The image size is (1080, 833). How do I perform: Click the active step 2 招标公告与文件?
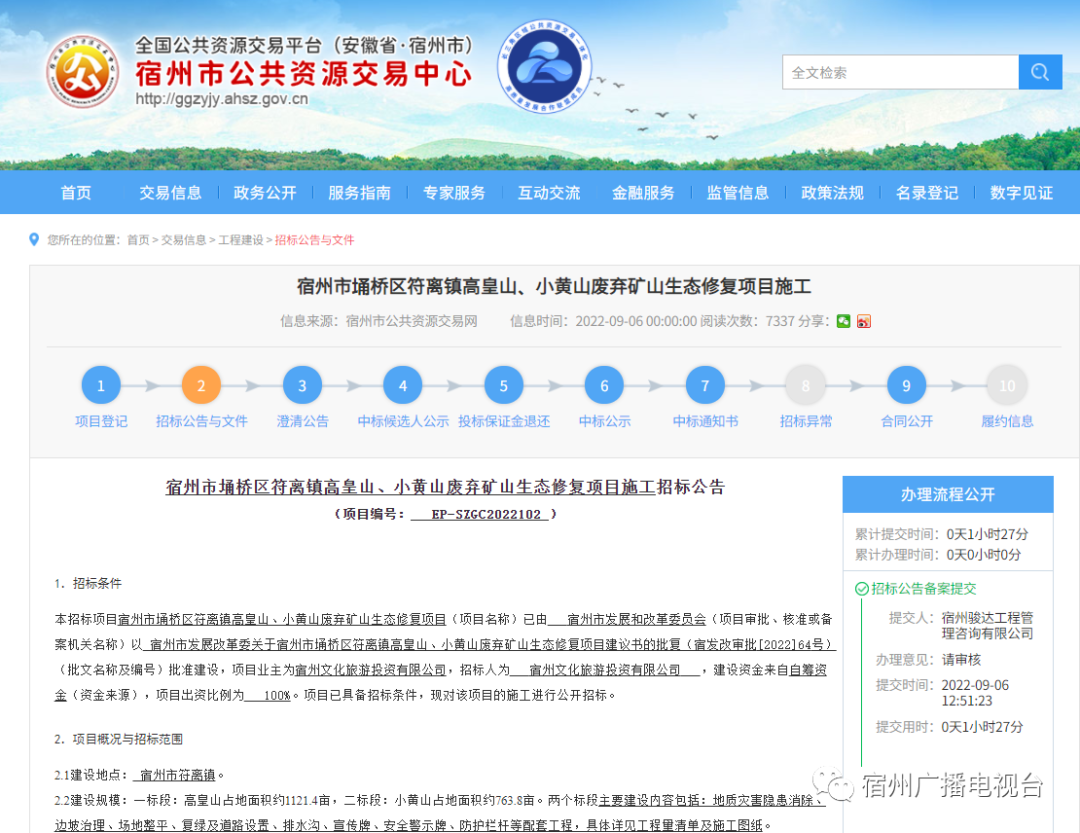201,385
